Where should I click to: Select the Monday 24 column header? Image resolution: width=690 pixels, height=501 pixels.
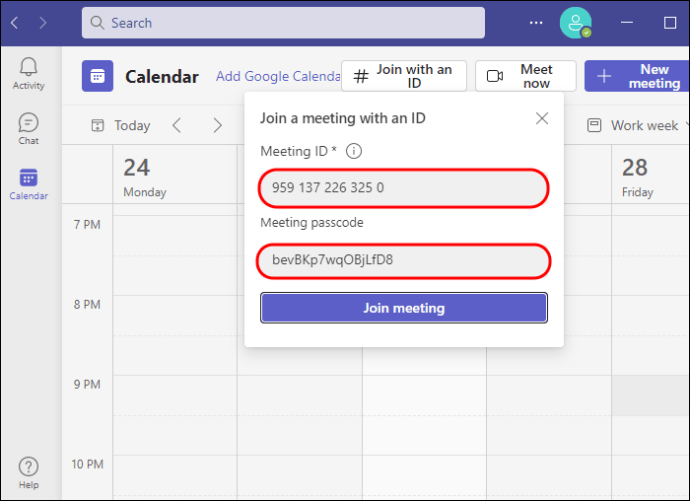pos(175,174)
